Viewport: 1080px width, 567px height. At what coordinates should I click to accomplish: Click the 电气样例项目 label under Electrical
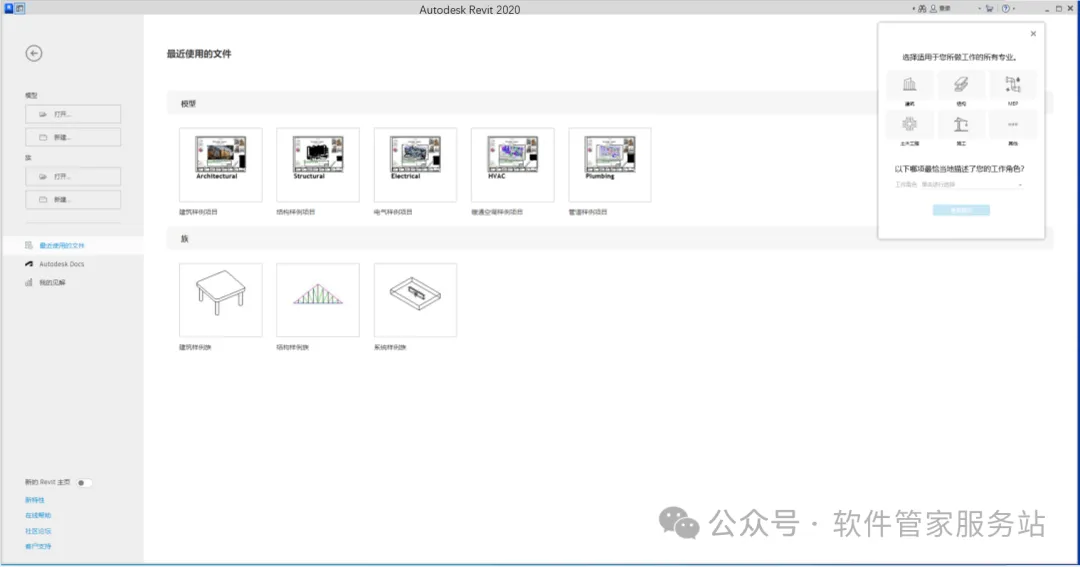(x=393, y=212)
